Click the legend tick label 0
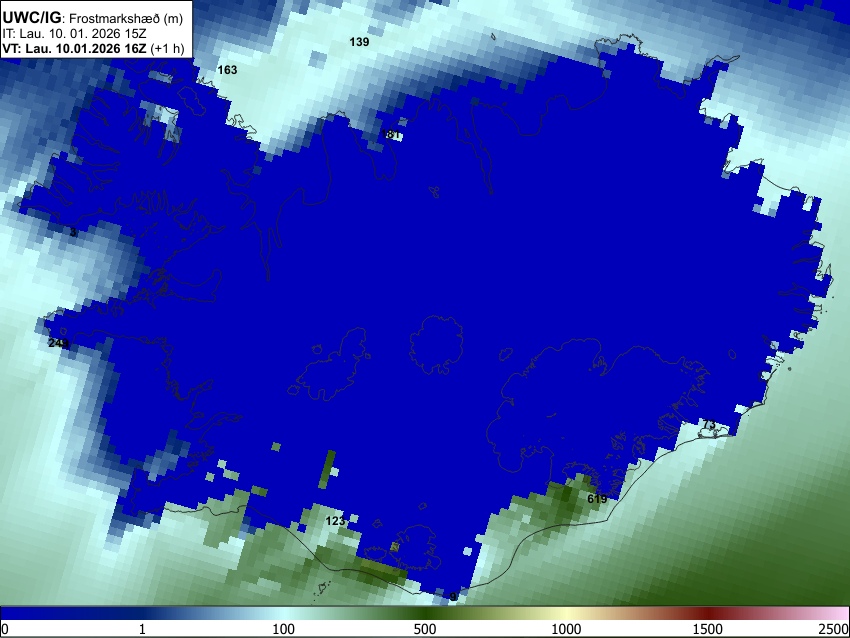The image size is (850, 638). tap(5, 629)
